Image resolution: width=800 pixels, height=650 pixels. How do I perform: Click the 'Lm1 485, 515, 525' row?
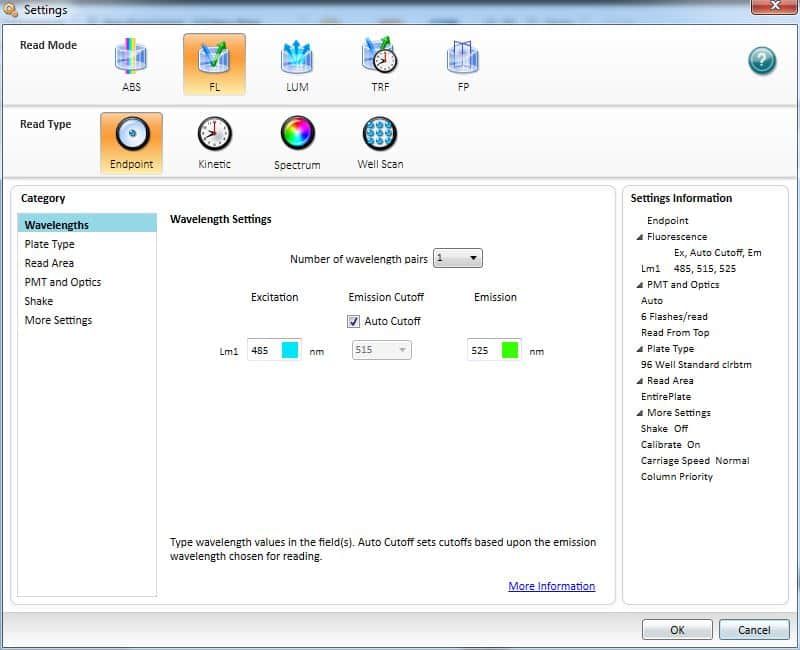click(x=688, y=268)
